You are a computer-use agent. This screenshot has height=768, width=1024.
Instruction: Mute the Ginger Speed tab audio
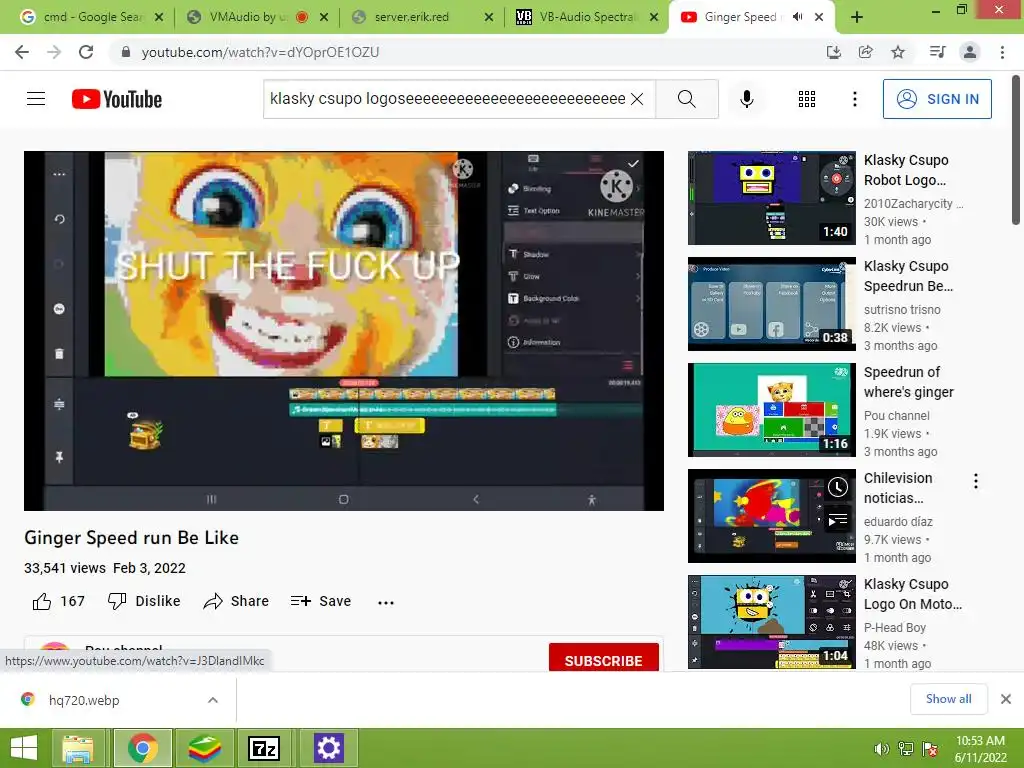click(797, 17)
